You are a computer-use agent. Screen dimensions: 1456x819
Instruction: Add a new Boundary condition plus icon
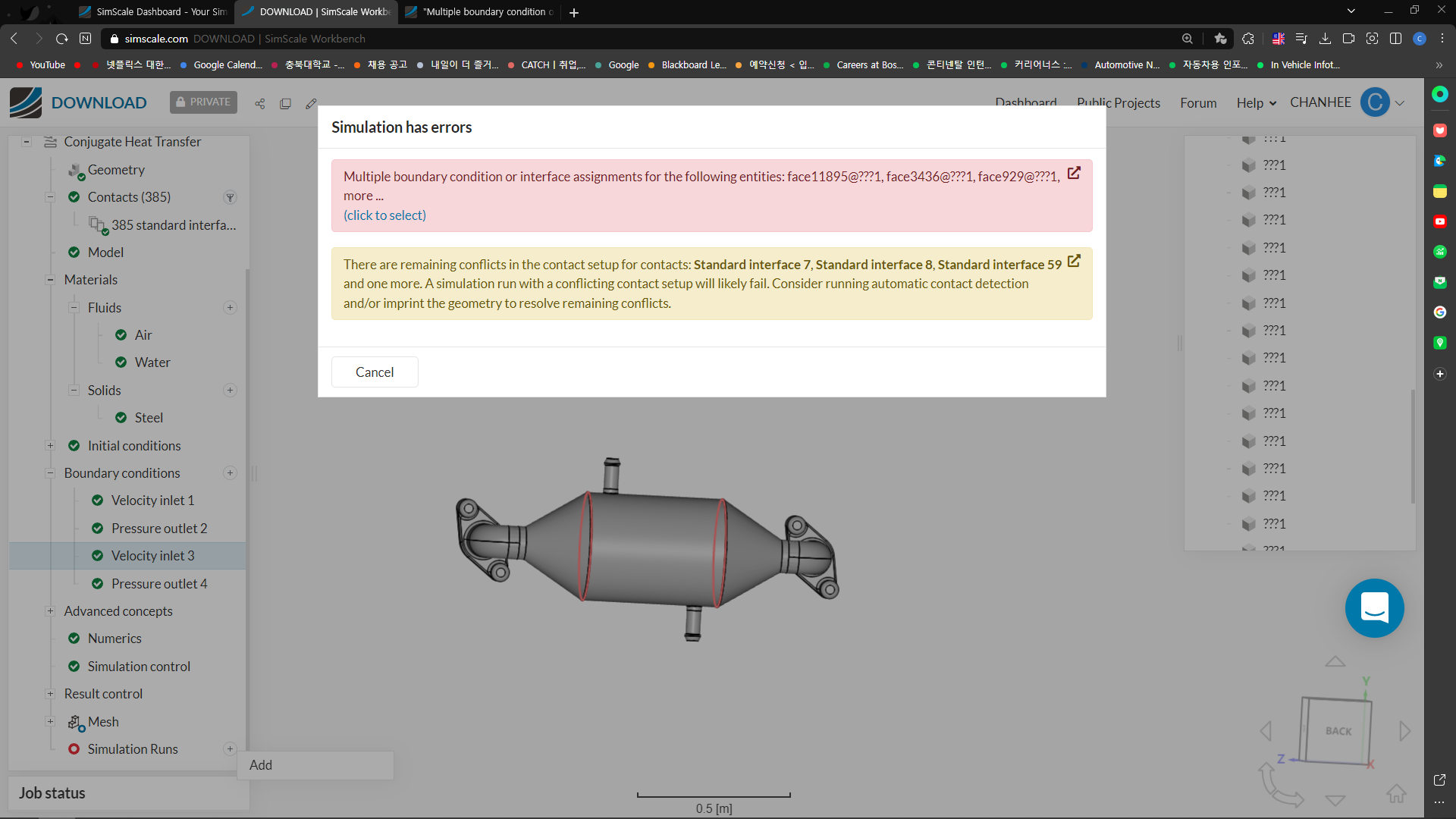(230, 473)
